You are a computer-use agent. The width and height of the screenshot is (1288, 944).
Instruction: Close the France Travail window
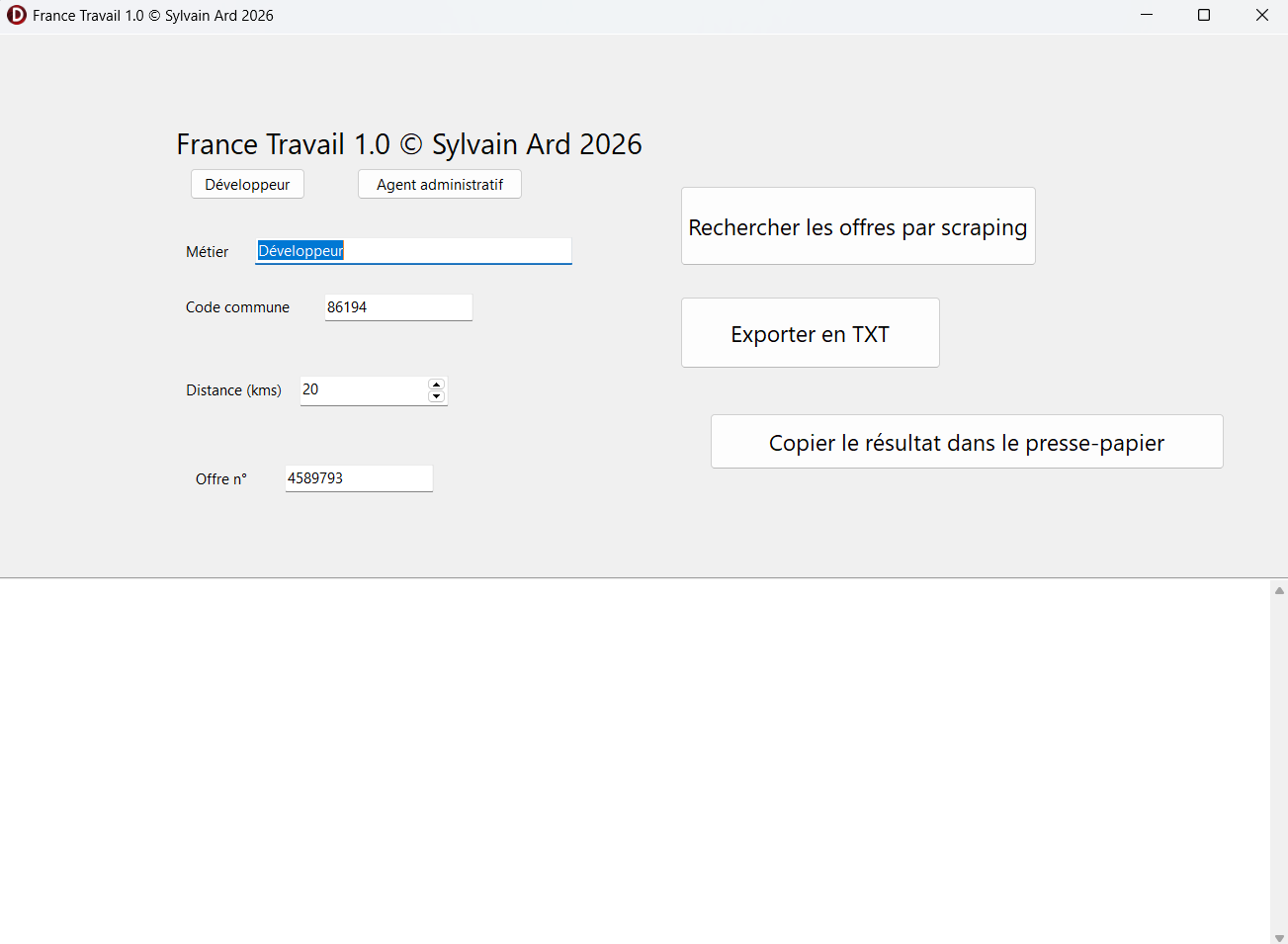pos(1261,15)
